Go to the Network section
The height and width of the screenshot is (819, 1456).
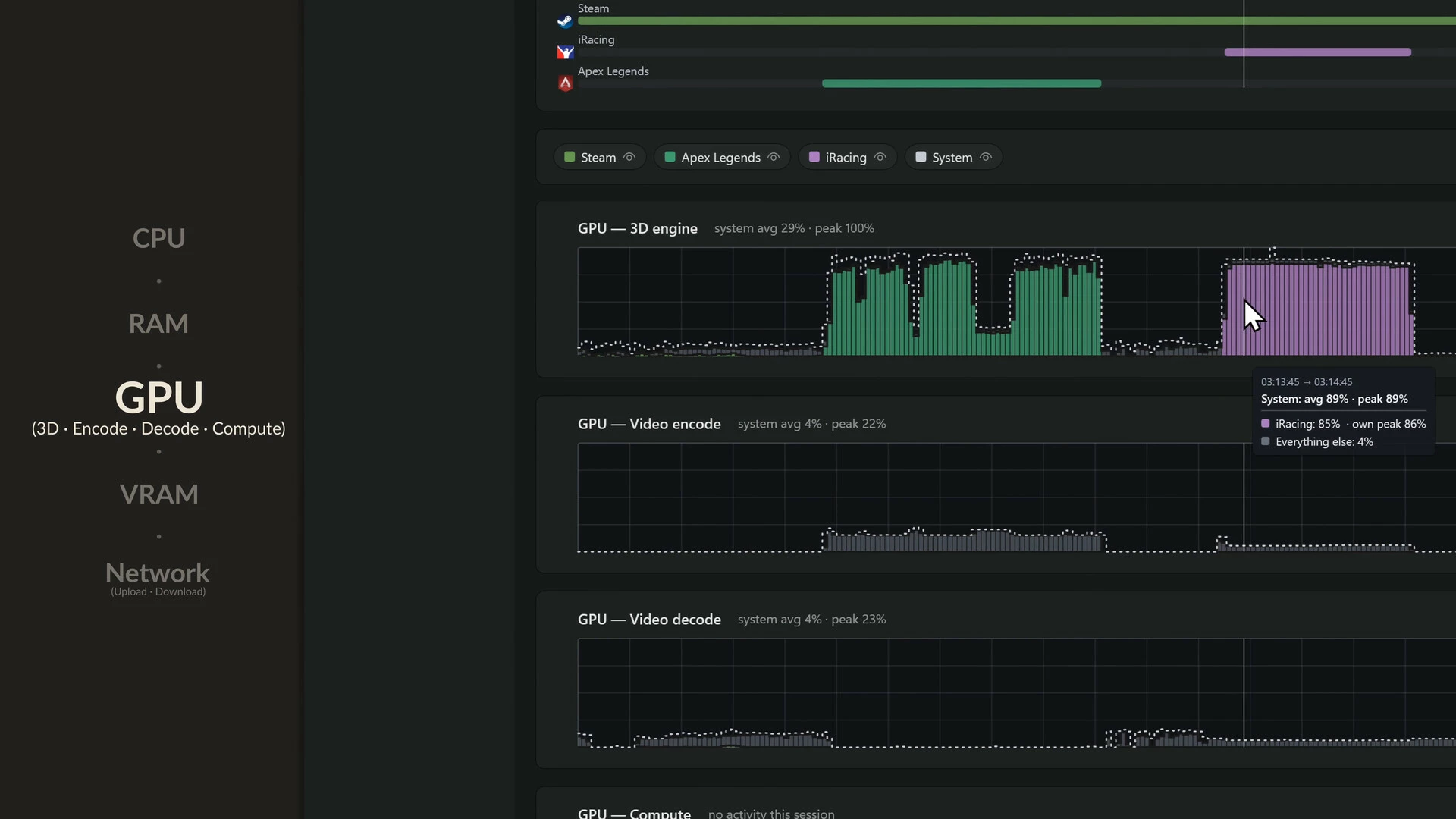click(158, 573)
